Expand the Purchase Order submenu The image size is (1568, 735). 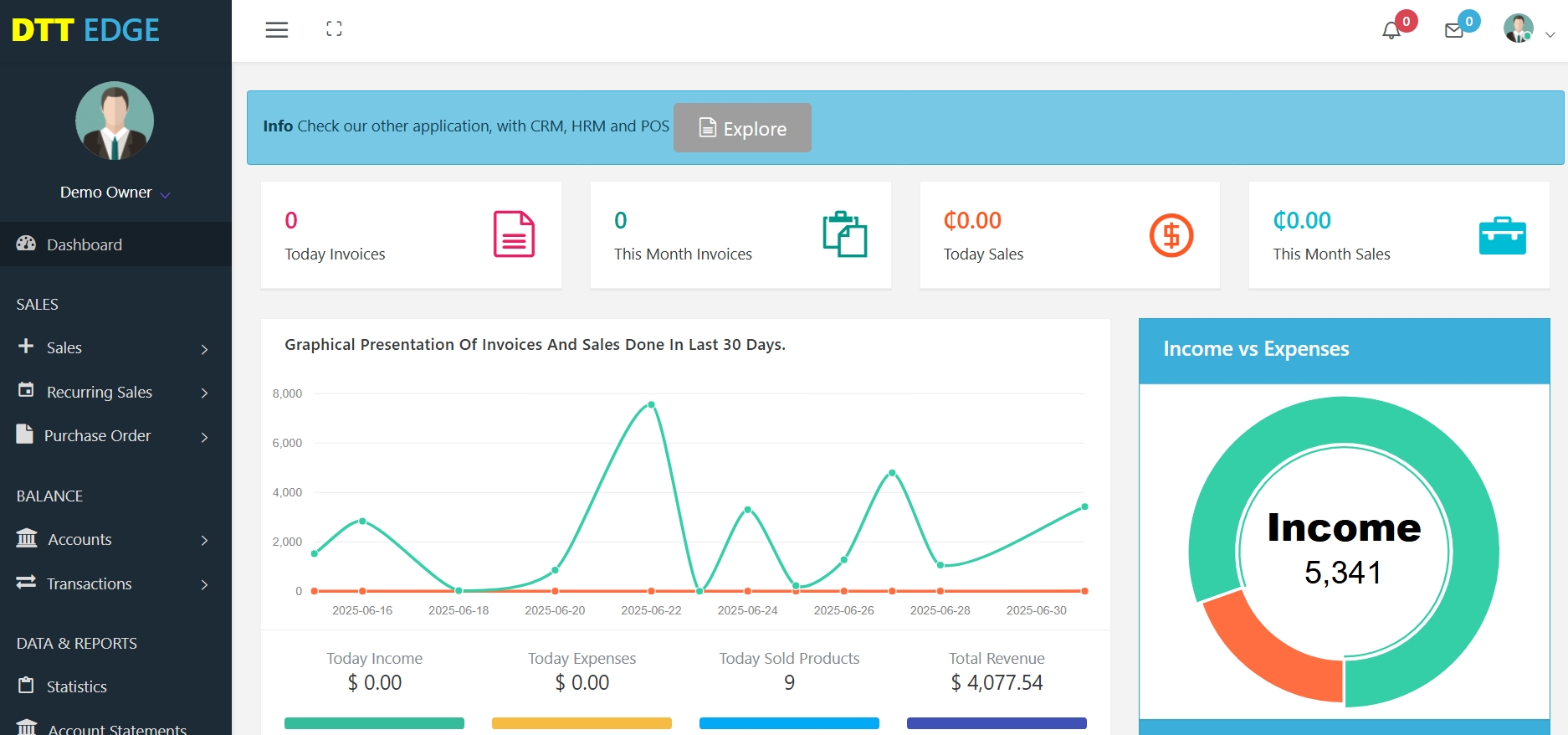(113, 436)
